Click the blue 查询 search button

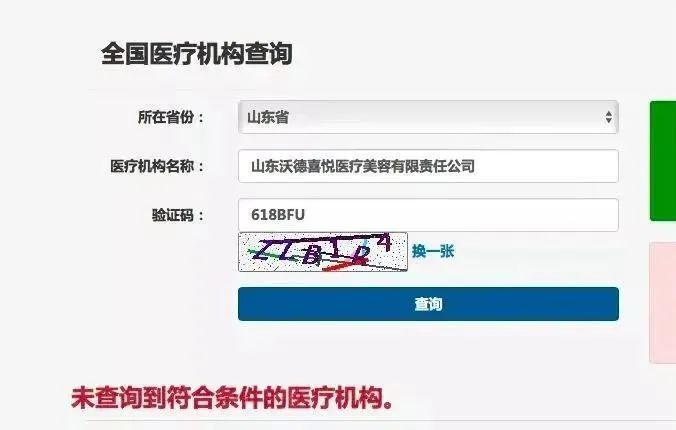428,304
